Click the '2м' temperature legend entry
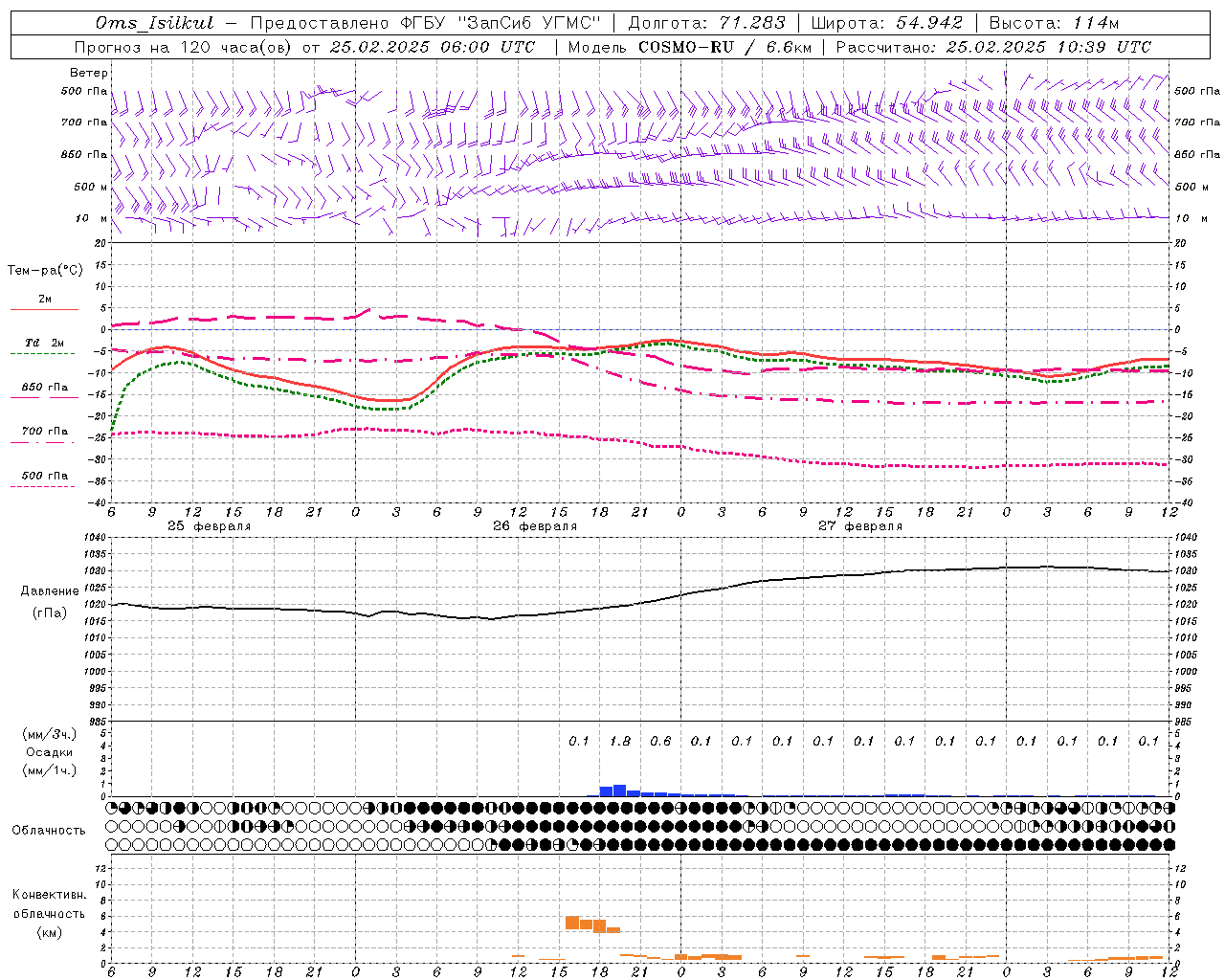 pyautogui.click(x=45, y=300)
